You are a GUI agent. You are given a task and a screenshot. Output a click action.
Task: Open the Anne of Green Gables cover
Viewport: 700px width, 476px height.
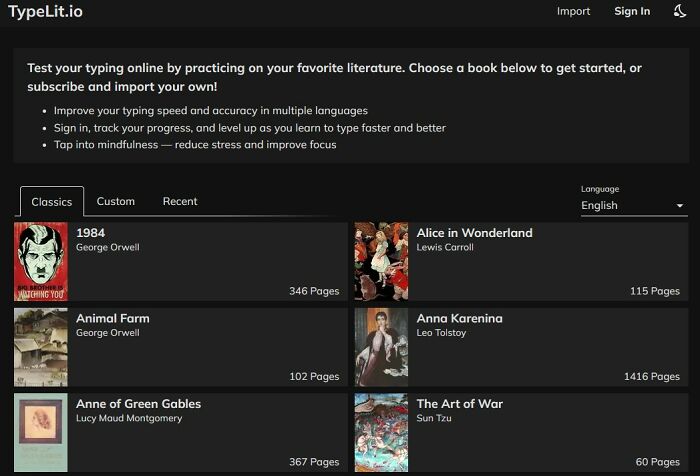pyautogui.click(x=41, y=432)
